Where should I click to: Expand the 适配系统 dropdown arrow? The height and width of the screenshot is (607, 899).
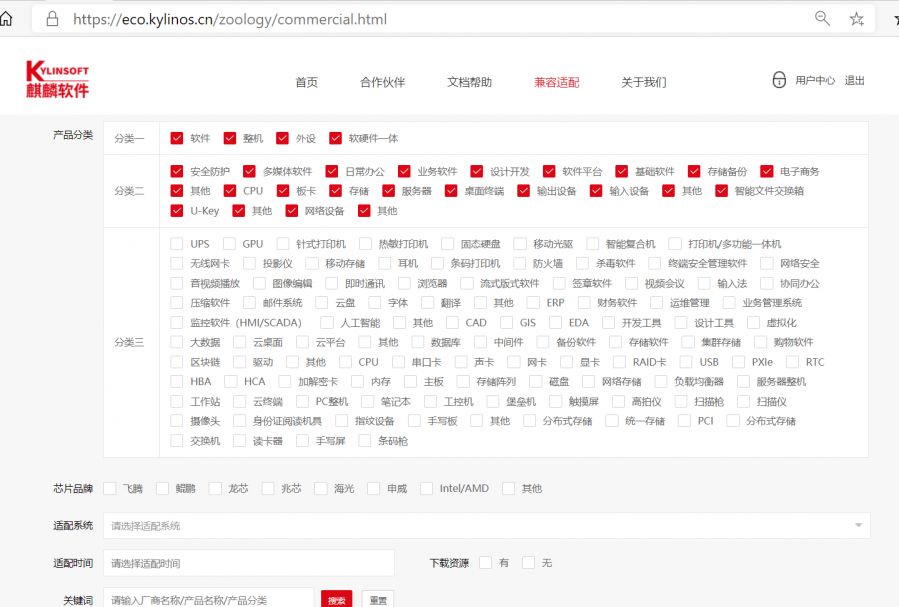[x=857, y=525]
